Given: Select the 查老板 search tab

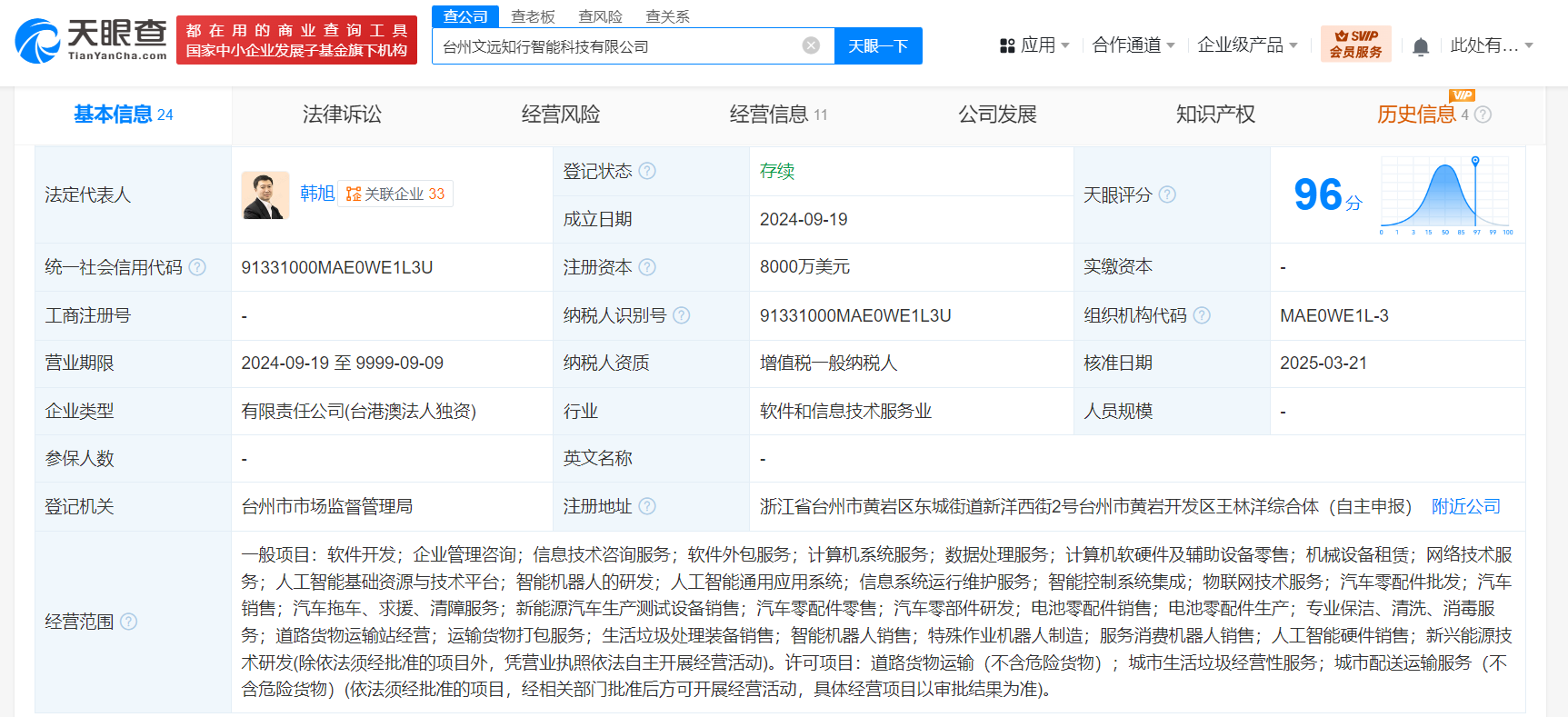Looking at the screenshot, I should click(x=533, y=16).
